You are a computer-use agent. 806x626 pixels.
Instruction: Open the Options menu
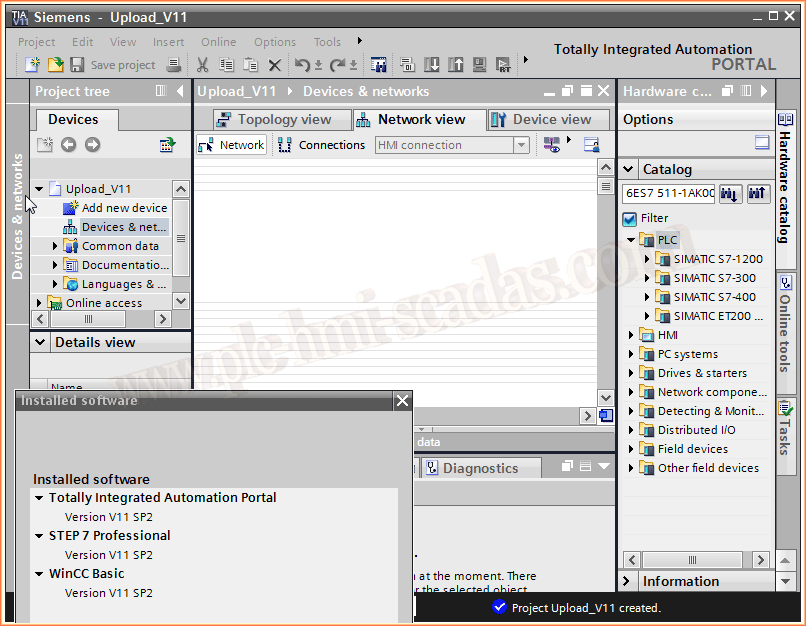coord(274,42)
